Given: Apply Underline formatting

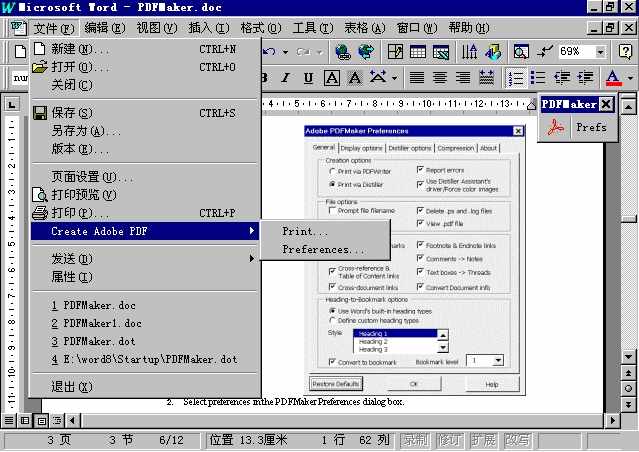Looking at the screenshot, I should (308, 77).
